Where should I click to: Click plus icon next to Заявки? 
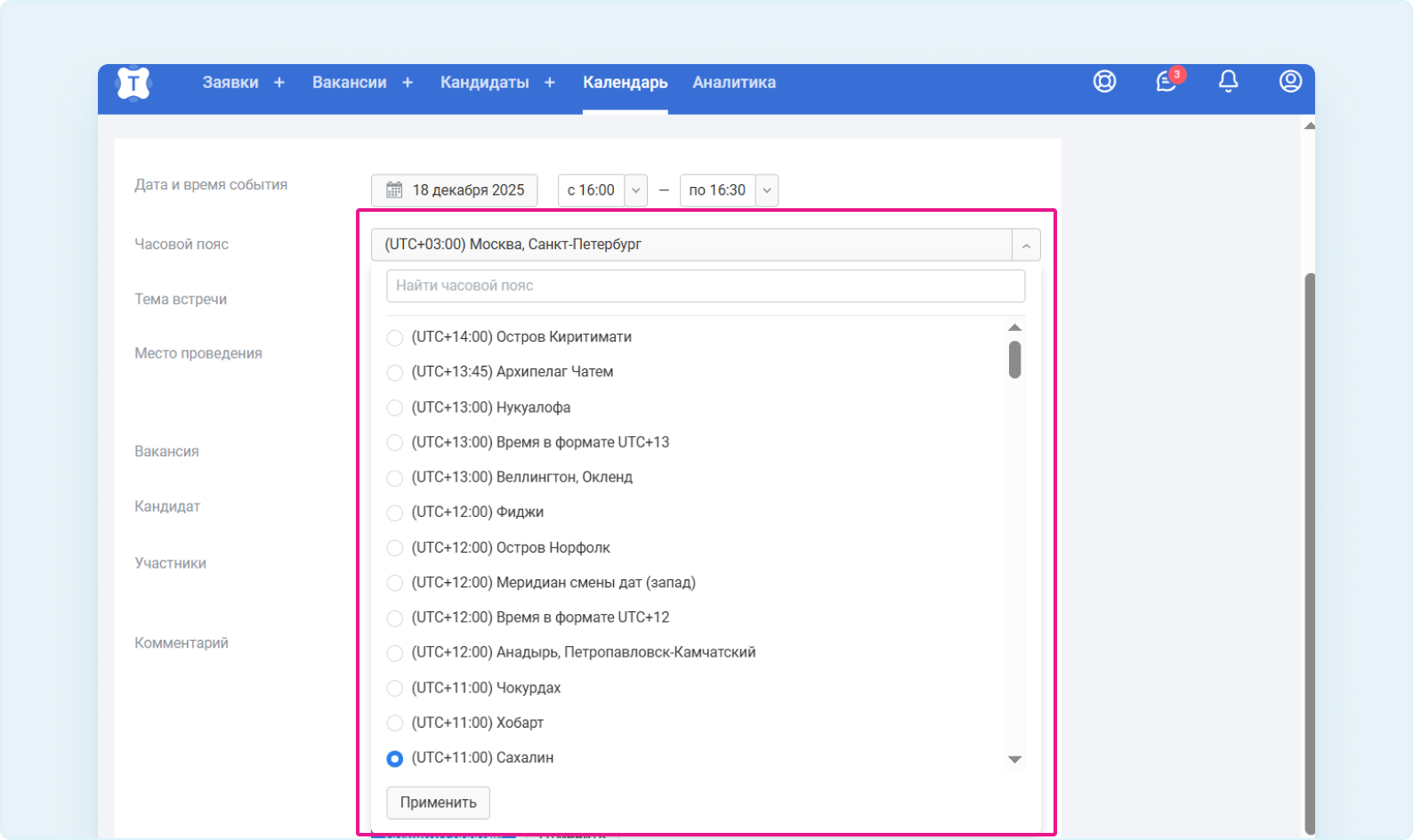(279, 83)
